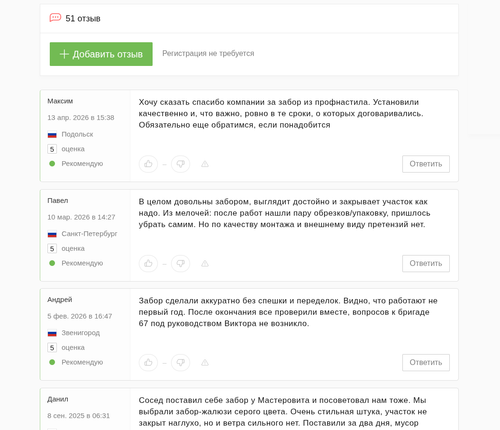Like Павел's review with the thumbs up

click(148, 264)
